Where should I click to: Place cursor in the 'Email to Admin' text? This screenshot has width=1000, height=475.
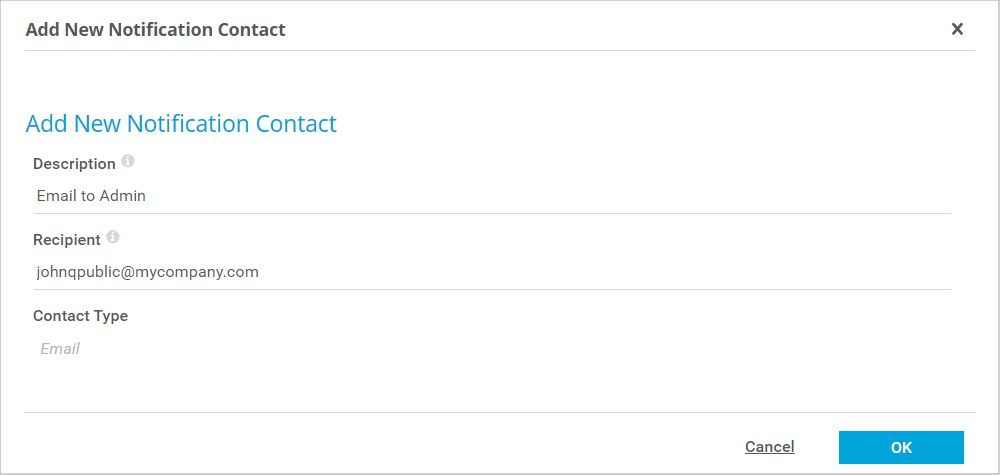[x=91, y=196]
